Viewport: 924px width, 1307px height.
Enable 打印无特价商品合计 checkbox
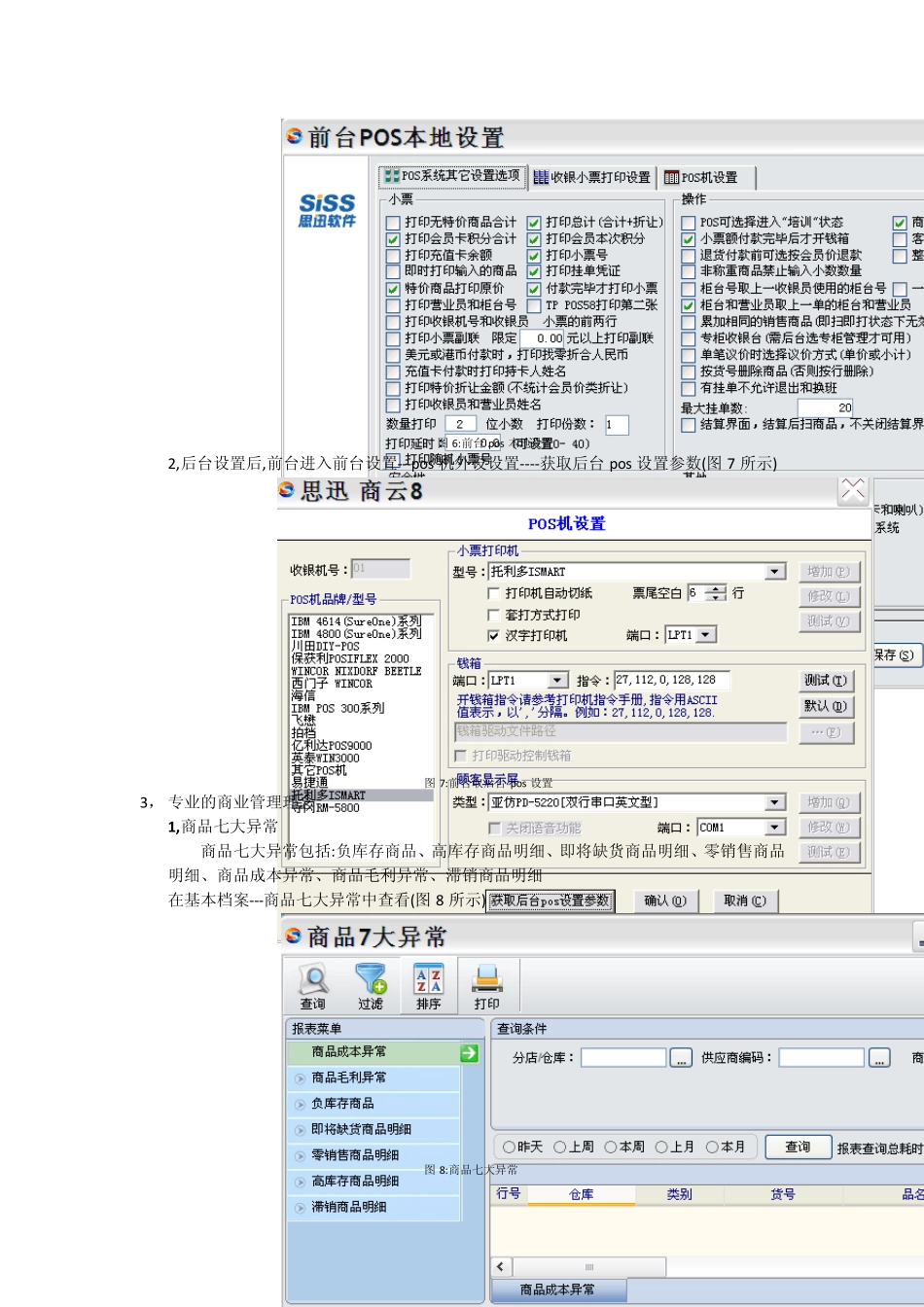point(393,223)
